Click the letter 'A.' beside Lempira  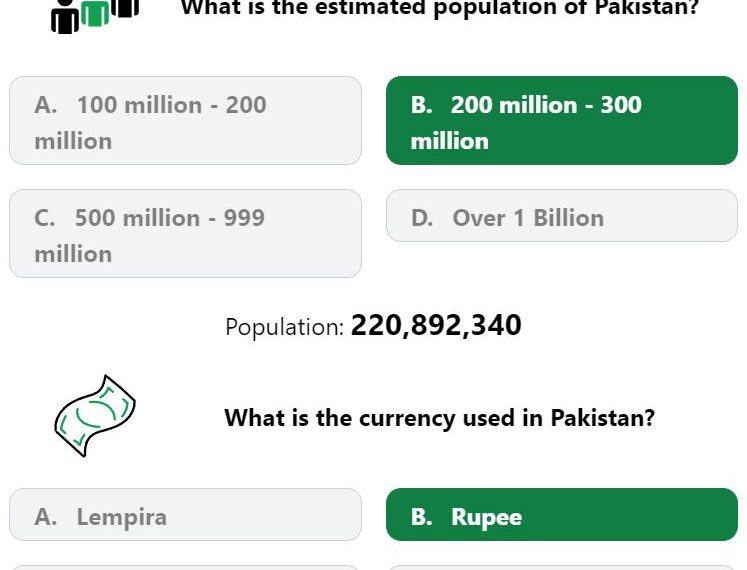46,517
